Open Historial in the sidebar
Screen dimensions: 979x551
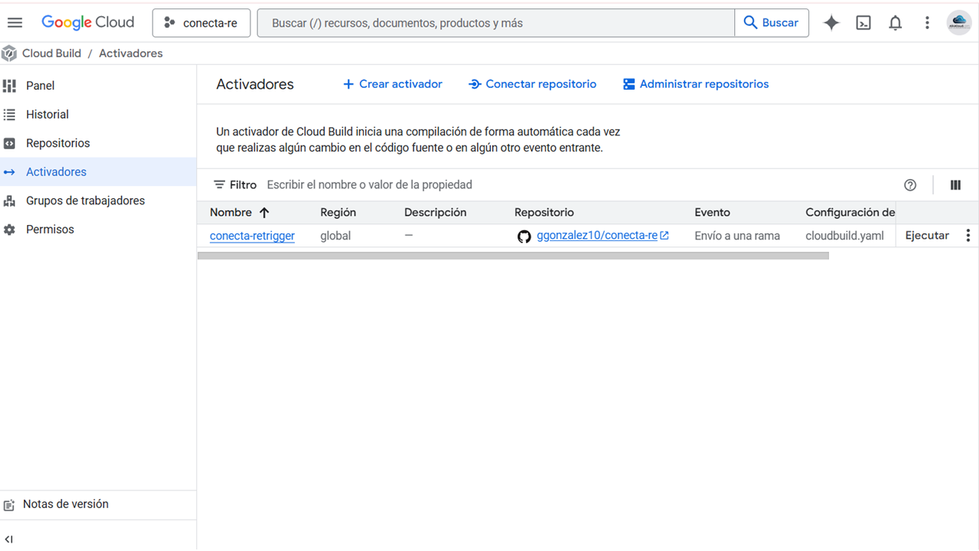98,114
